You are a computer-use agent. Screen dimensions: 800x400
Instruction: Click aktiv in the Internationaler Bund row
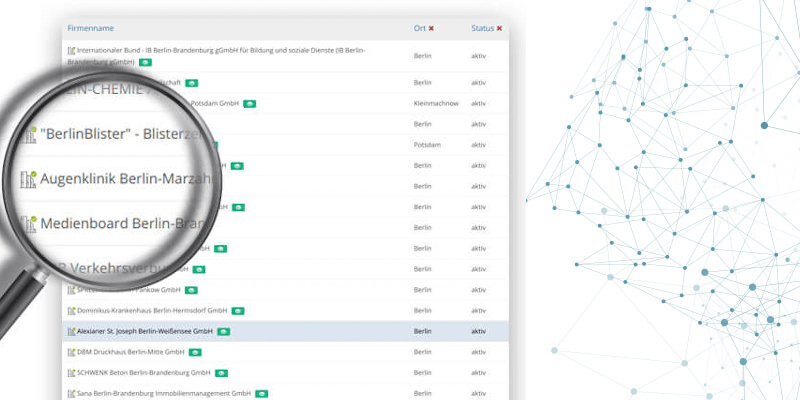(479, 56)
